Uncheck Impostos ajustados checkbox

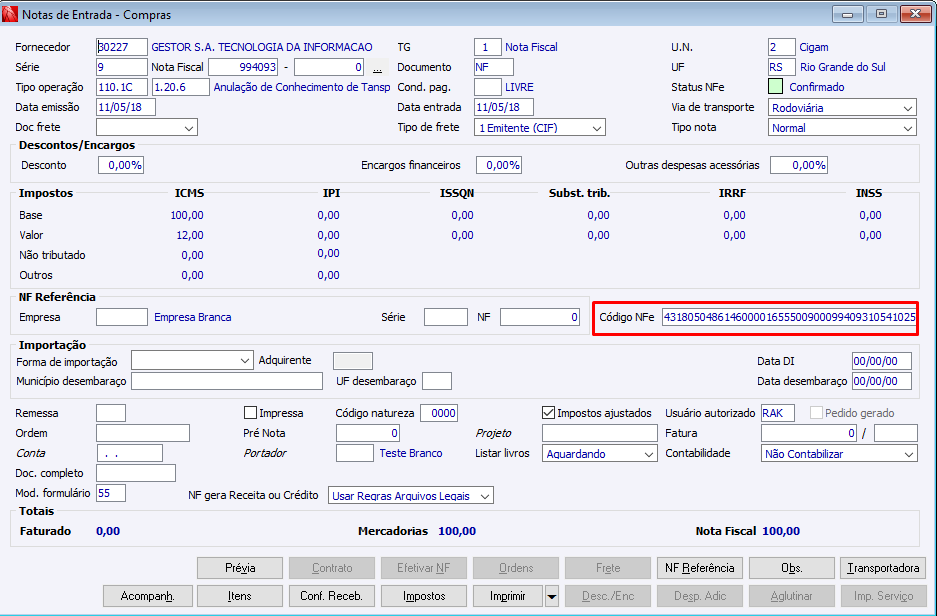(548, 413)
